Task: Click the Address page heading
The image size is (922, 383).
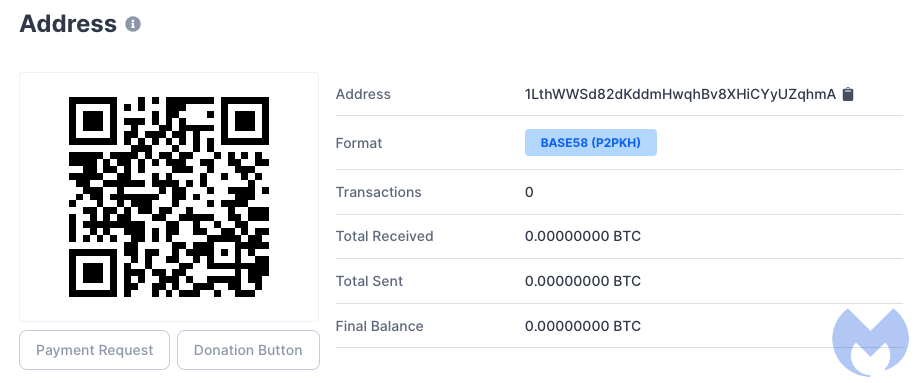Action: (x=68, y=24)
